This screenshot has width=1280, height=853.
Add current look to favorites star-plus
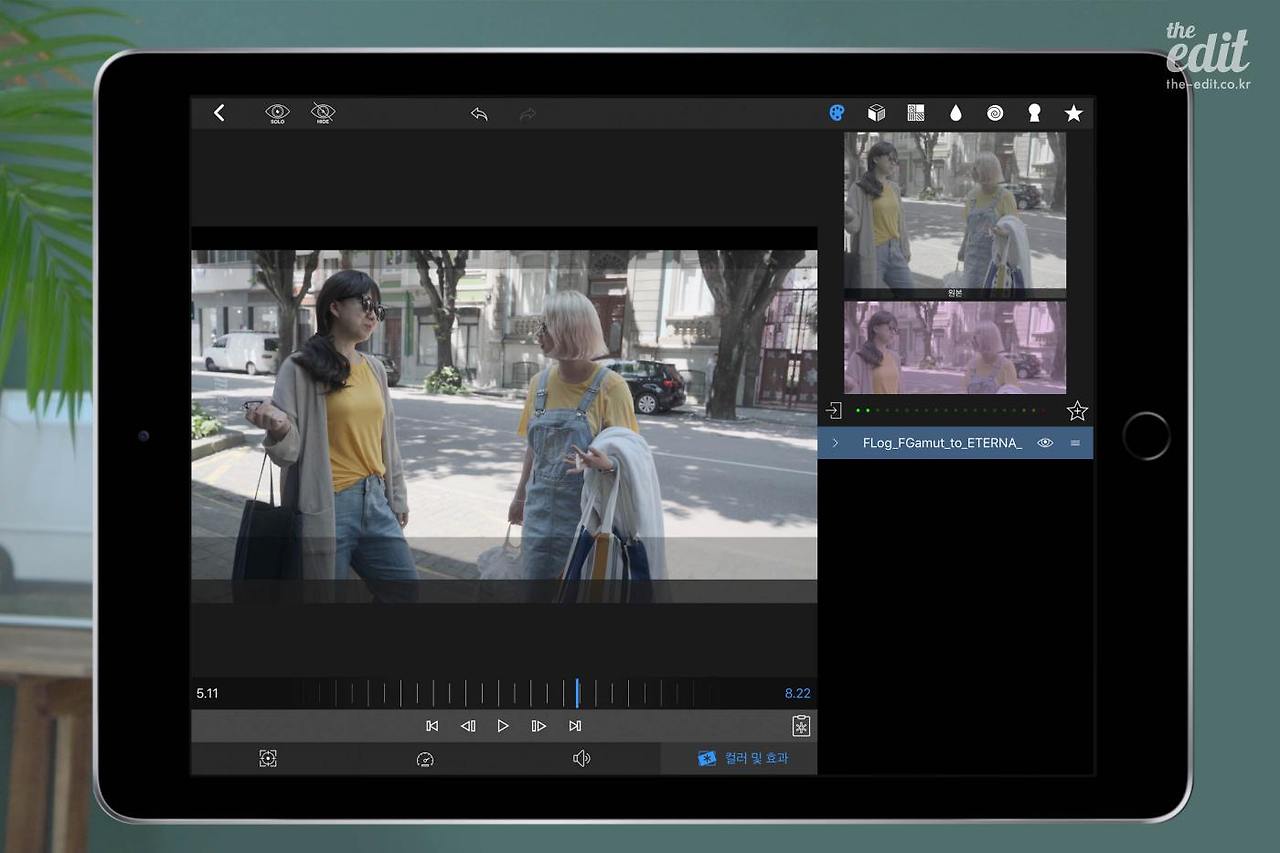click(x=1076, y=410)
